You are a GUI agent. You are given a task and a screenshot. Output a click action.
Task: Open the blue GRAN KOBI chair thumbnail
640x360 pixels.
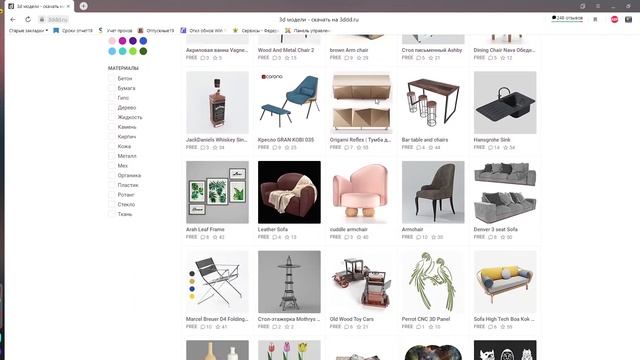pyautogui.click(x=289, y=102)
